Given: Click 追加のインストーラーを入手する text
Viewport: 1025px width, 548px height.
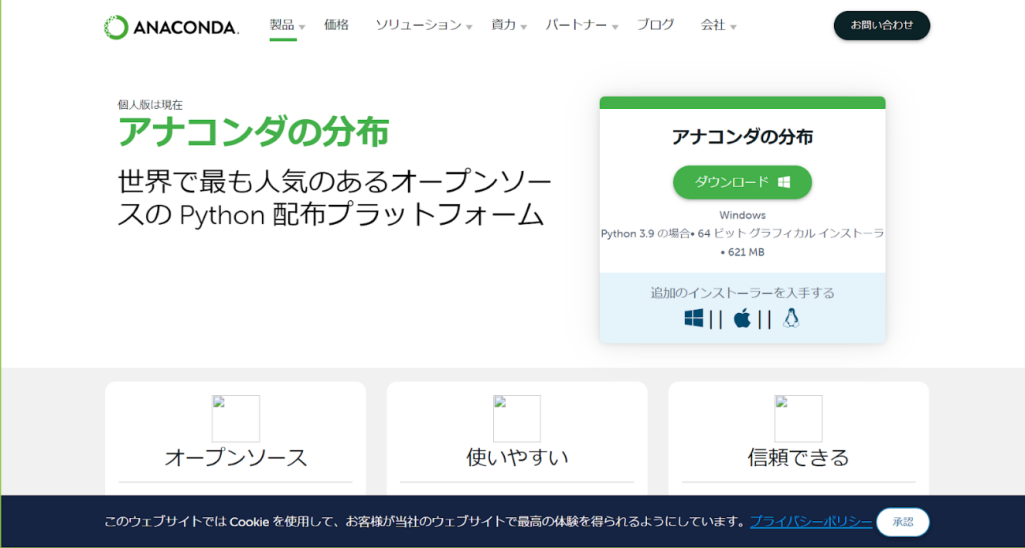Looking at the screenshot, I should coord(742,293).
